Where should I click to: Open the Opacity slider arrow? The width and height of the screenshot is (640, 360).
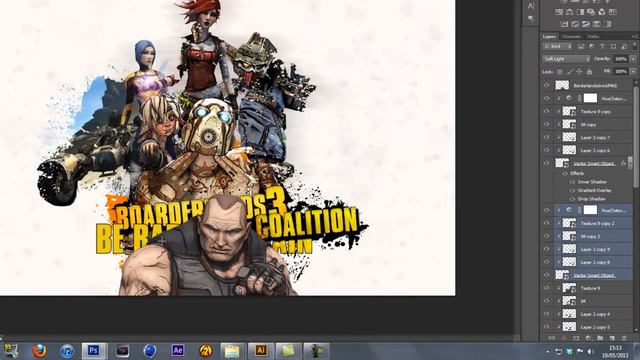click(x=633, y=59)
